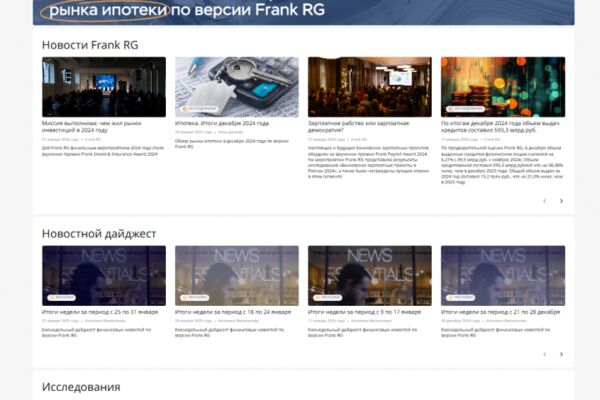Click the summary text under the 593,3 млрд руб. article
This screenshot has width=600, height=400.
pos(502,165)
